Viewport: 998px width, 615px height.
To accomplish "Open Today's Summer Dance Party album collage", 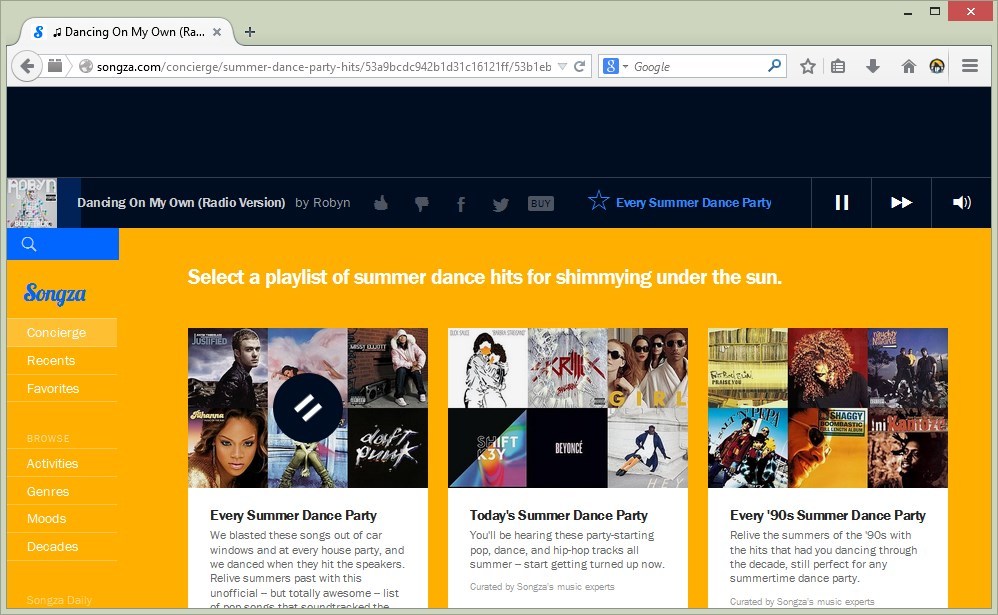I will [568, 407].
